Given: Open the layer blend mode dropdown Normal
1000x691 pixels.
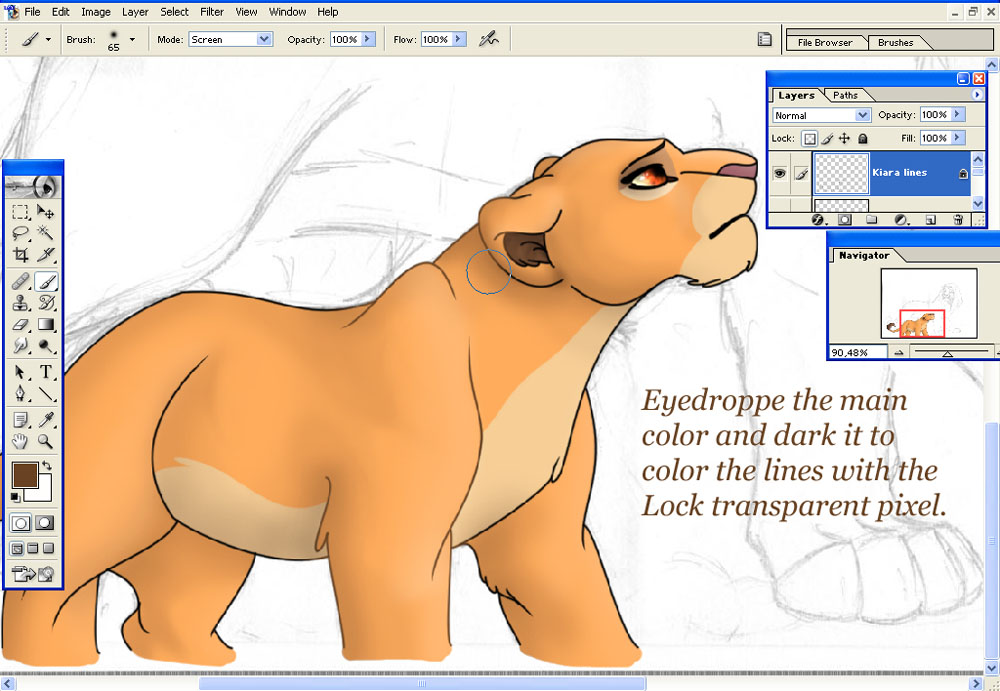Looking at the screenshot, I should coord(821,115).
